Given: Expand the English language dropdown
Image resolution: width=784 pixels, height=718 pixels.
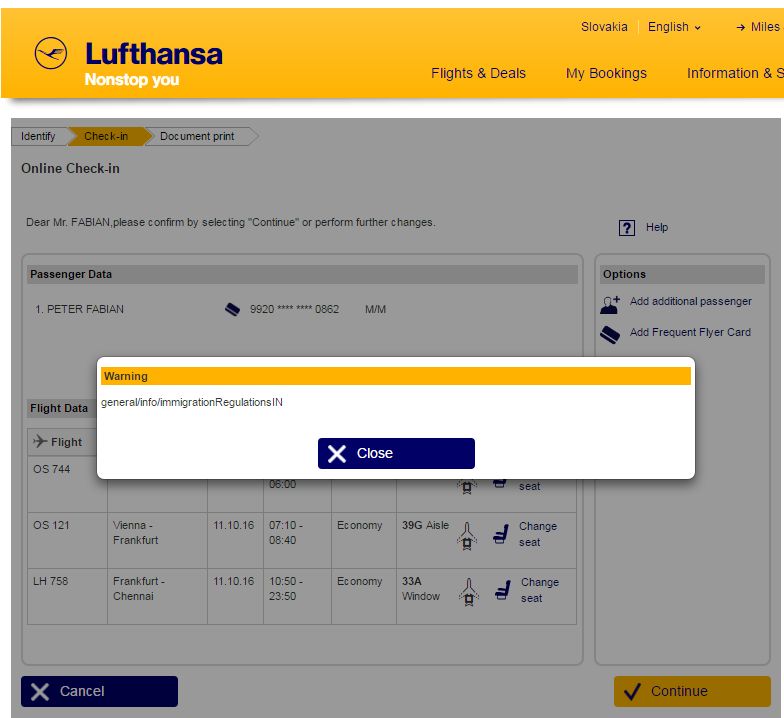Looking at the screenshot, I should 674,27.
